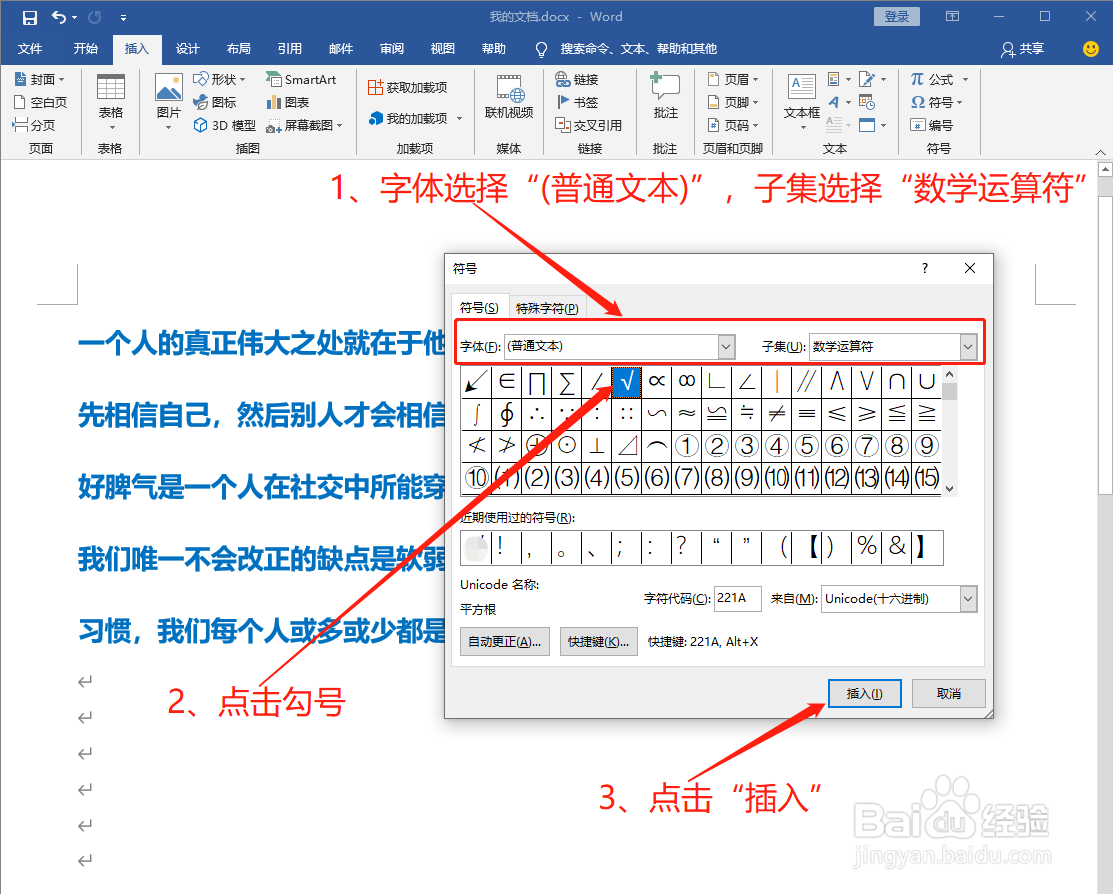Image resolution: width=1113 pixels, height=894 pixels.
Task: Click the 自动更正 AutoCorrect button
Action: coord(505,641)
